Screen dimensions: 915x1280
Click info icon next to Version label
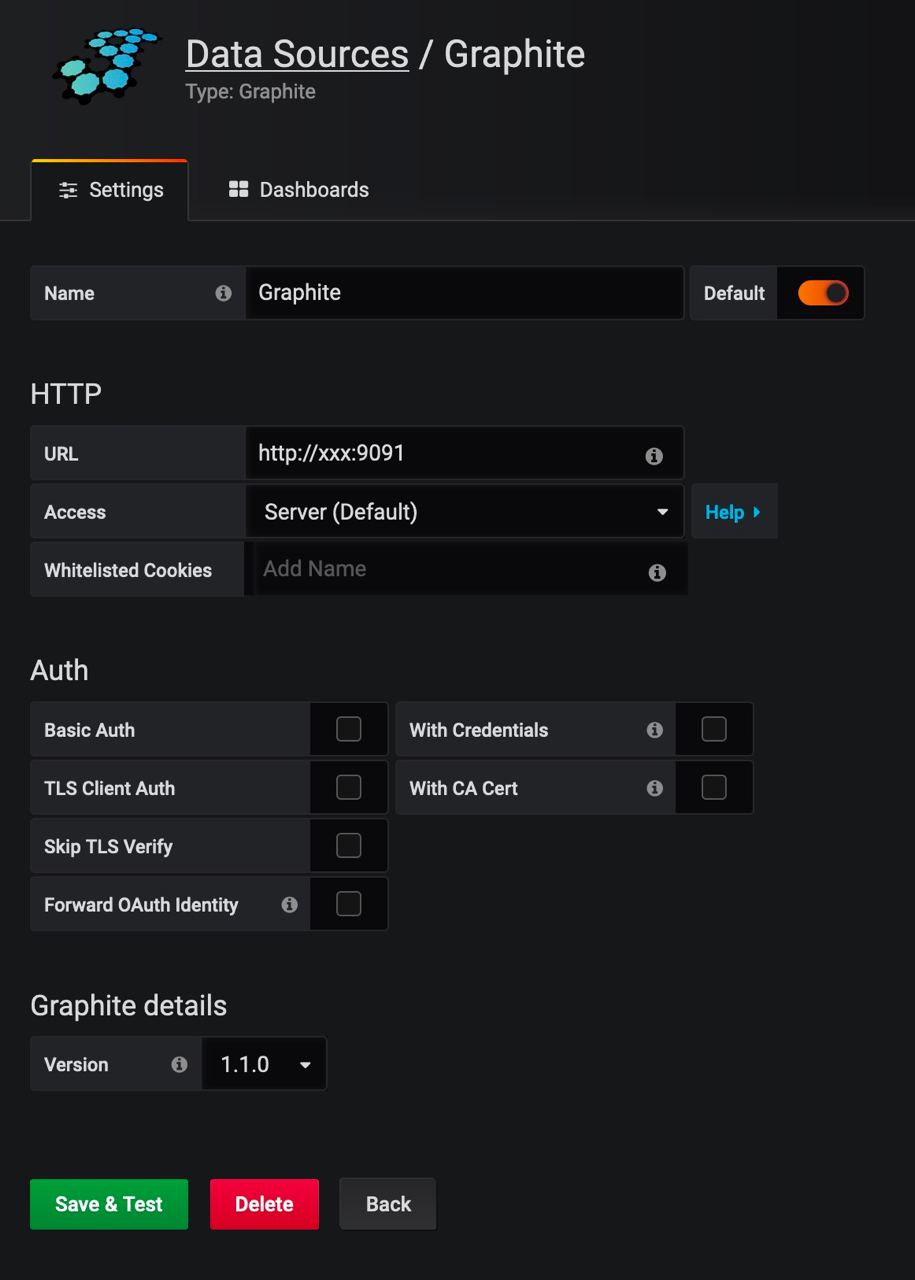[x=179, y=1064]
